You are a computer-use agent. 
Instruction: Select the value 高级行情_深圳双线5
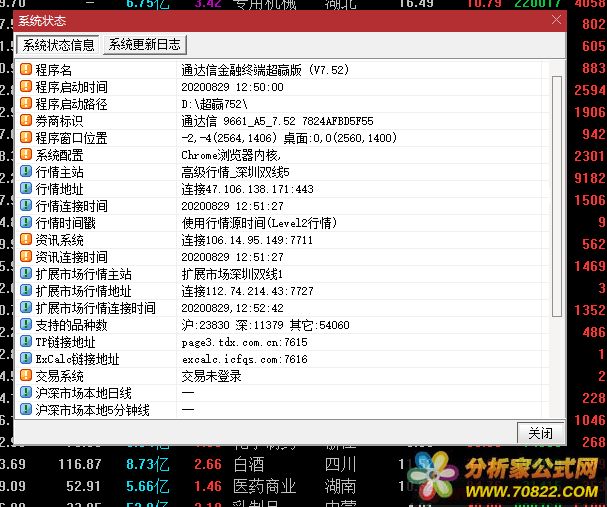(235, 172)
